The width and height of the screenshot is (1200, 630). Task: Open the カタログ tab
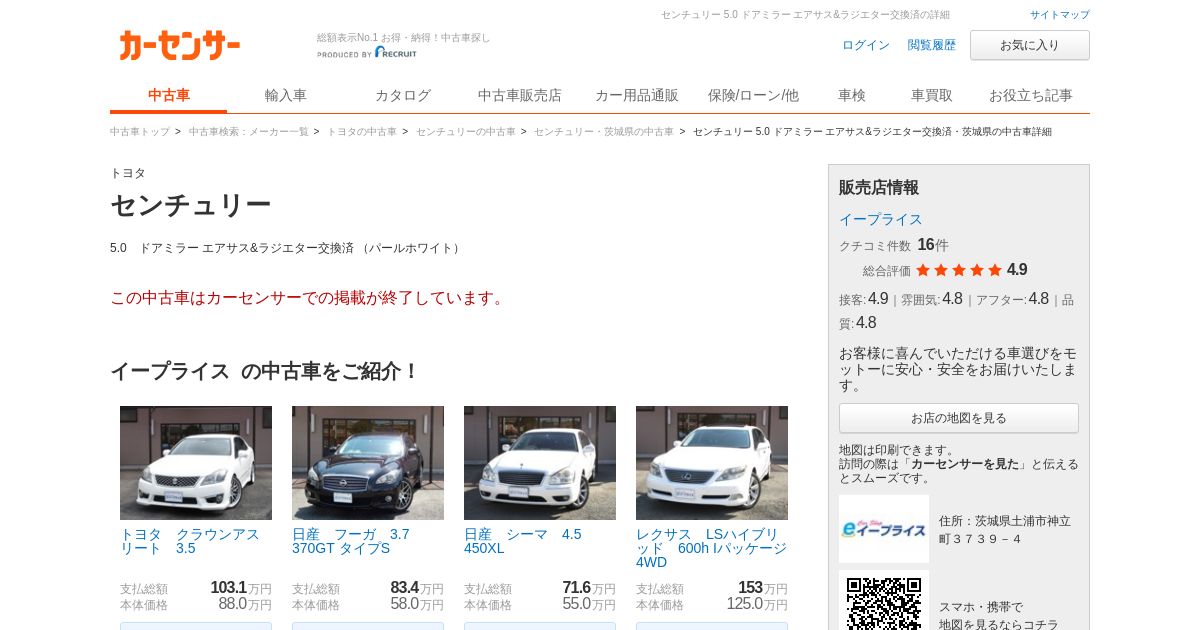pos(403,96)
